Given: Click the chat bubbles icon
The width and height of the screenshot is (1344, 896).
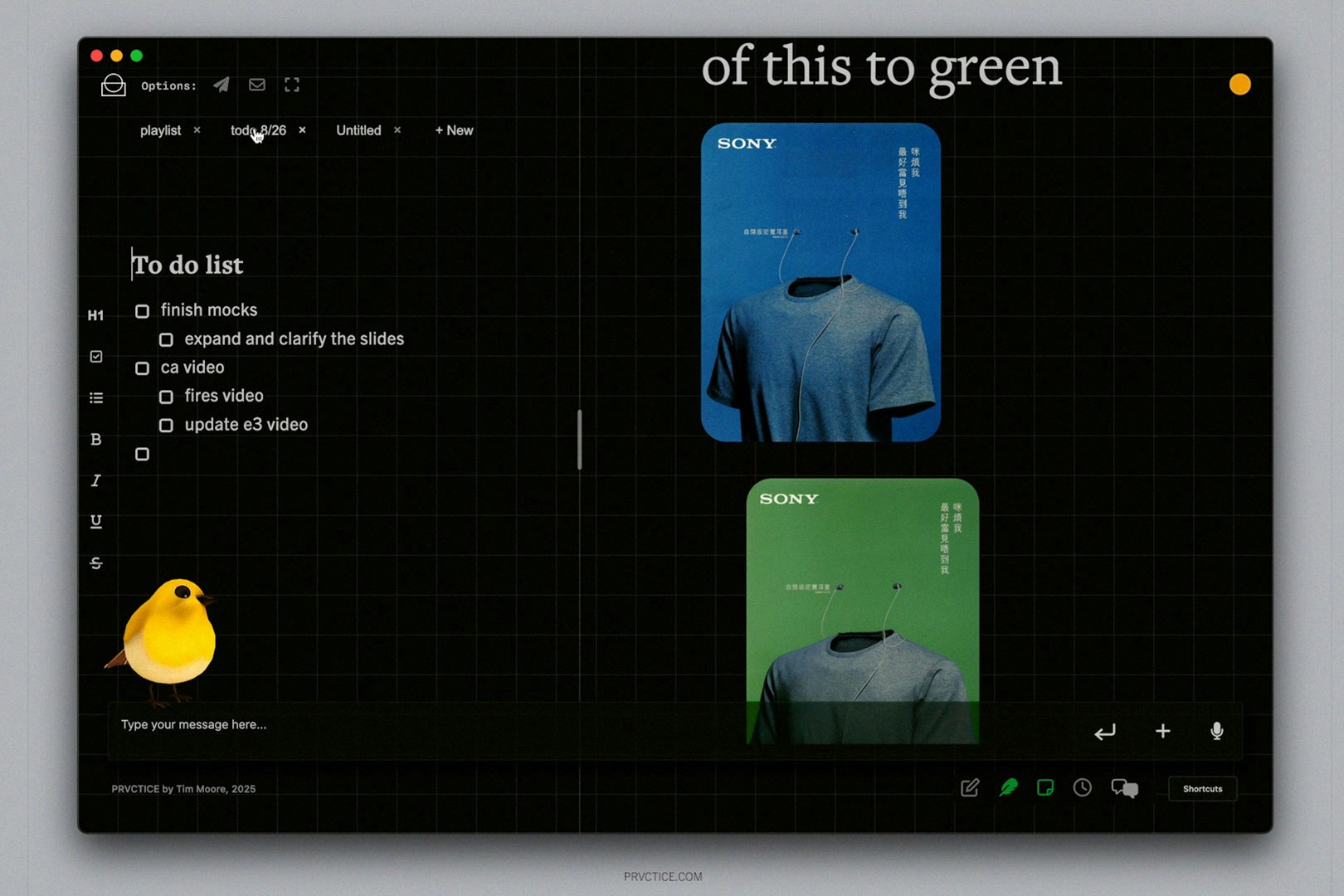Looking at the screenshot, I should 1125,788.
